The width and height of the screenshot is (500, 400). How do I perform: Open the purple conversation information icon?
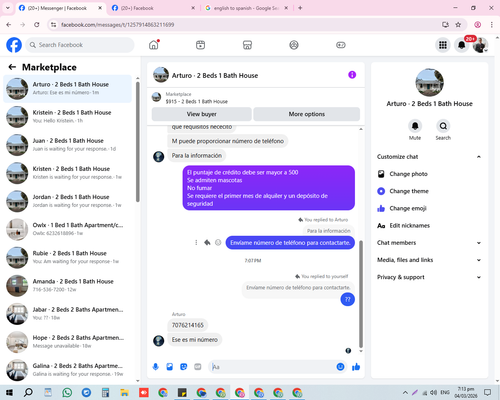pyautogui.click(x=352, y=75)
